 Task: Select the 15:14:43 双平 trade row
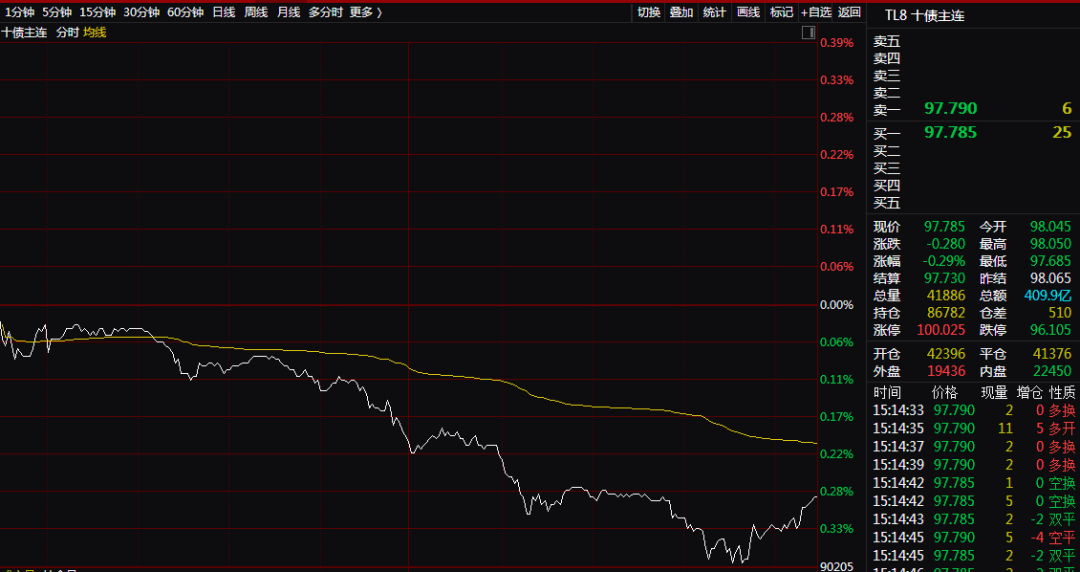[973, 518]
